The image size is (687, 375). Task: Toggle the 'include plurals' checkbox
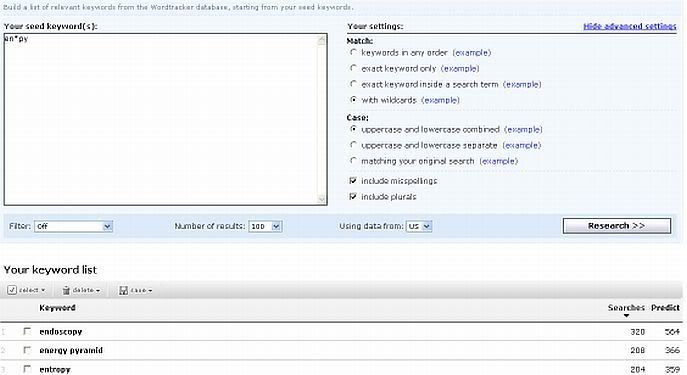click(353, 196)
